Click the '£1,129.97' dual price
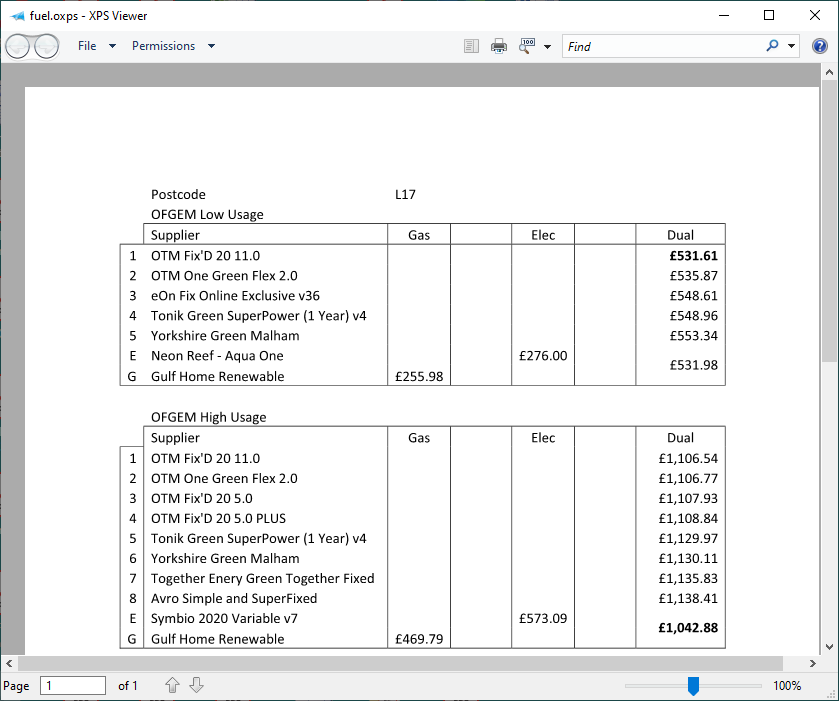Viewport: 839px width, 701px height. 688,538
